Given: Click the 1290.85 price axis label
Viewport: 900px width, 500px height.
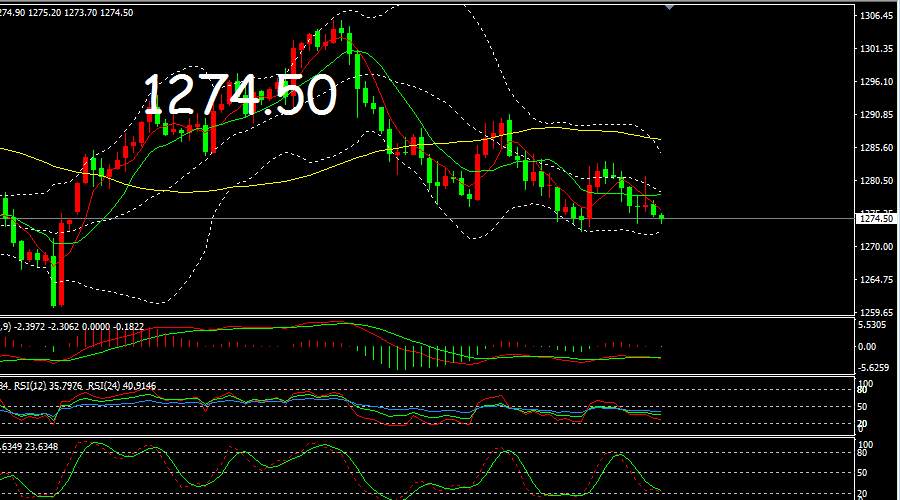Looking at the screenshot, I should coord(876,115).
